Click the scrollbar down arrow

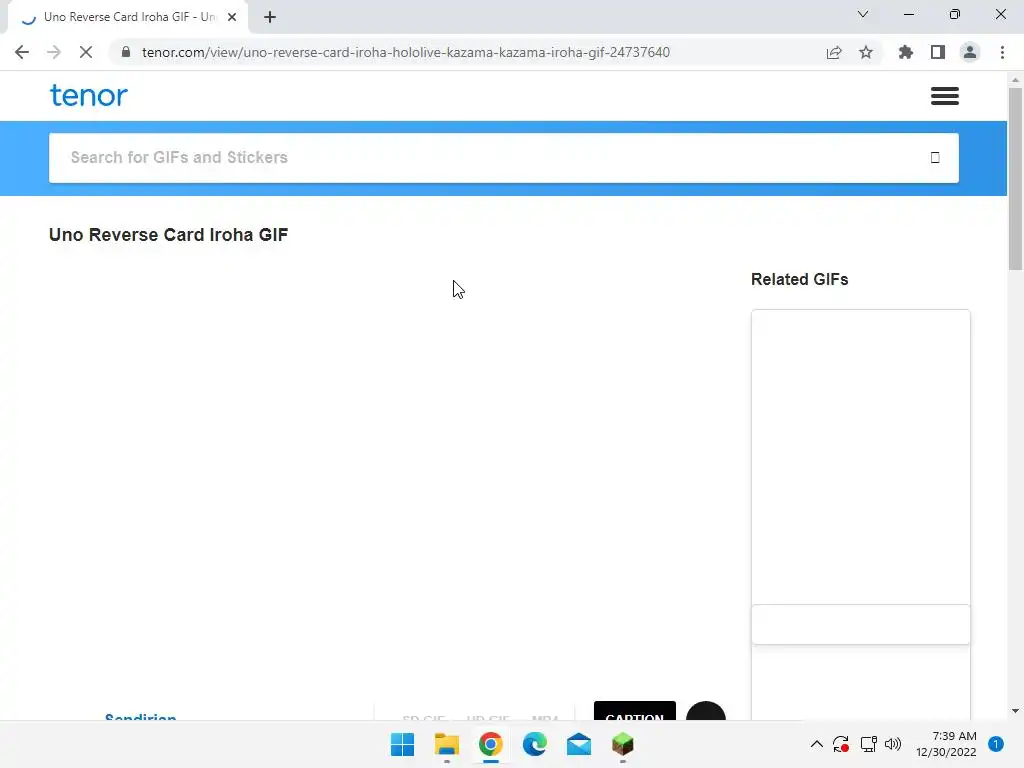(x=1015, y=711)
